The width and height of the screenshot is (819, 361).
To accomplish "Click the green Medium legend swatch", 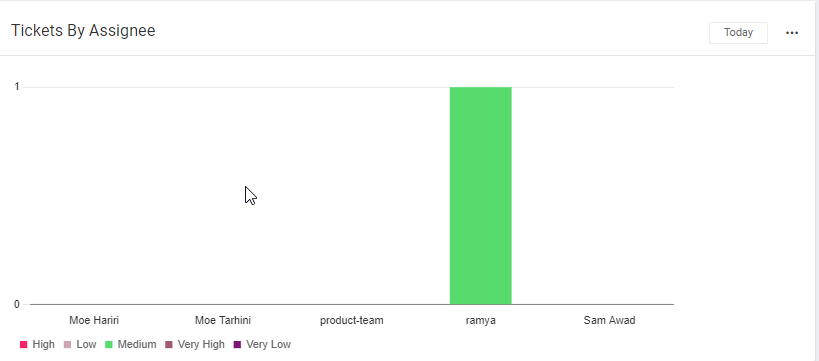I will [109, 345].
